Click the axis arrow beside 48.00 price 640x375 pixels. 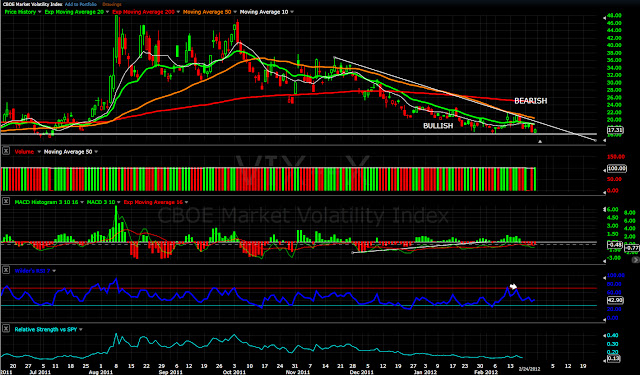604,17
